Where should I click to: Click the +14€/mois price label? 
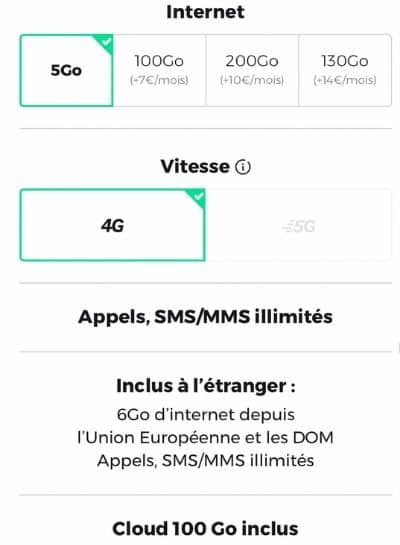345,80
